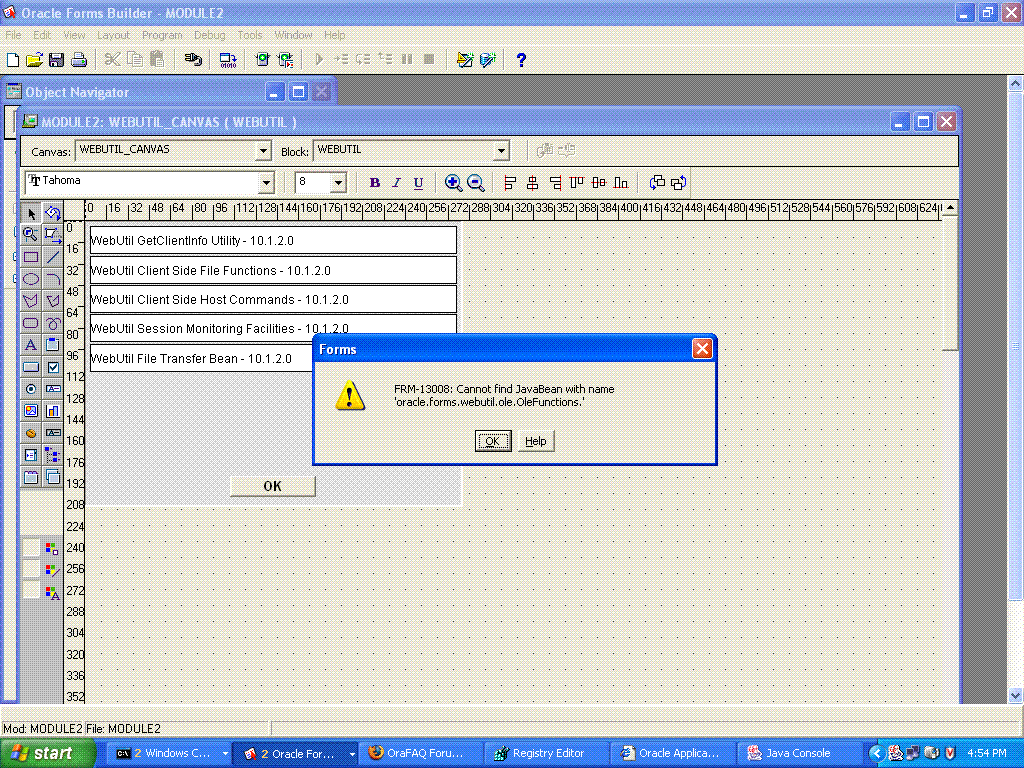The width and height of the screenshot is (1024, 768).
Task: Toggle Italic formatting
Action: 396,183
